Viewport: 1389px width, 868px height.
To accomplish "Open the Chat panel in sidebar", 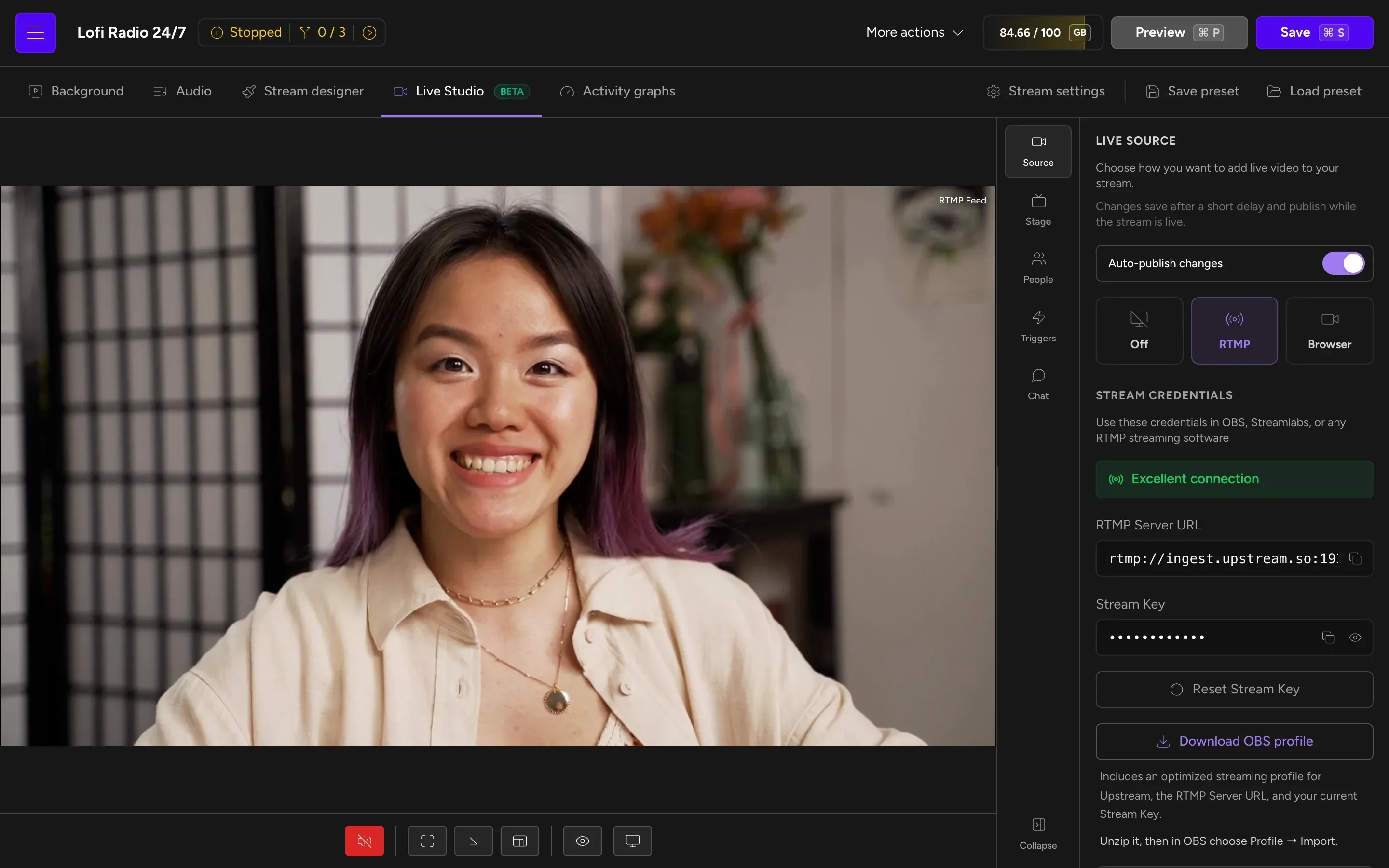I will coord(1038,385).
